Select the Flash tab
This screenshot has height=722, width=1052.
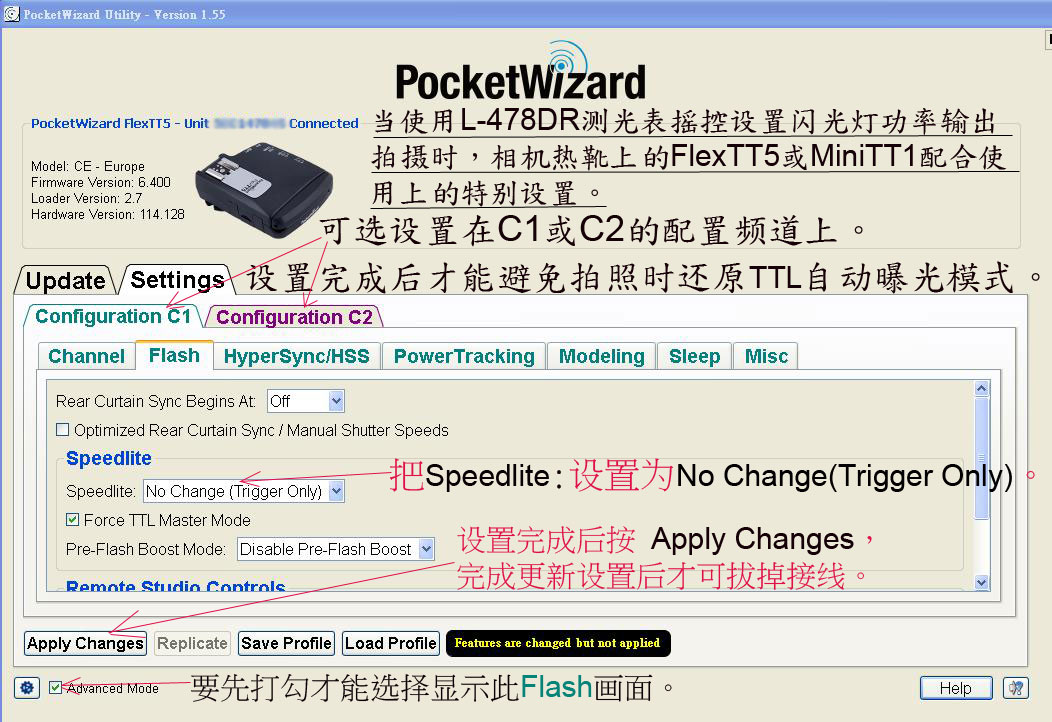[x=174, y=355]
